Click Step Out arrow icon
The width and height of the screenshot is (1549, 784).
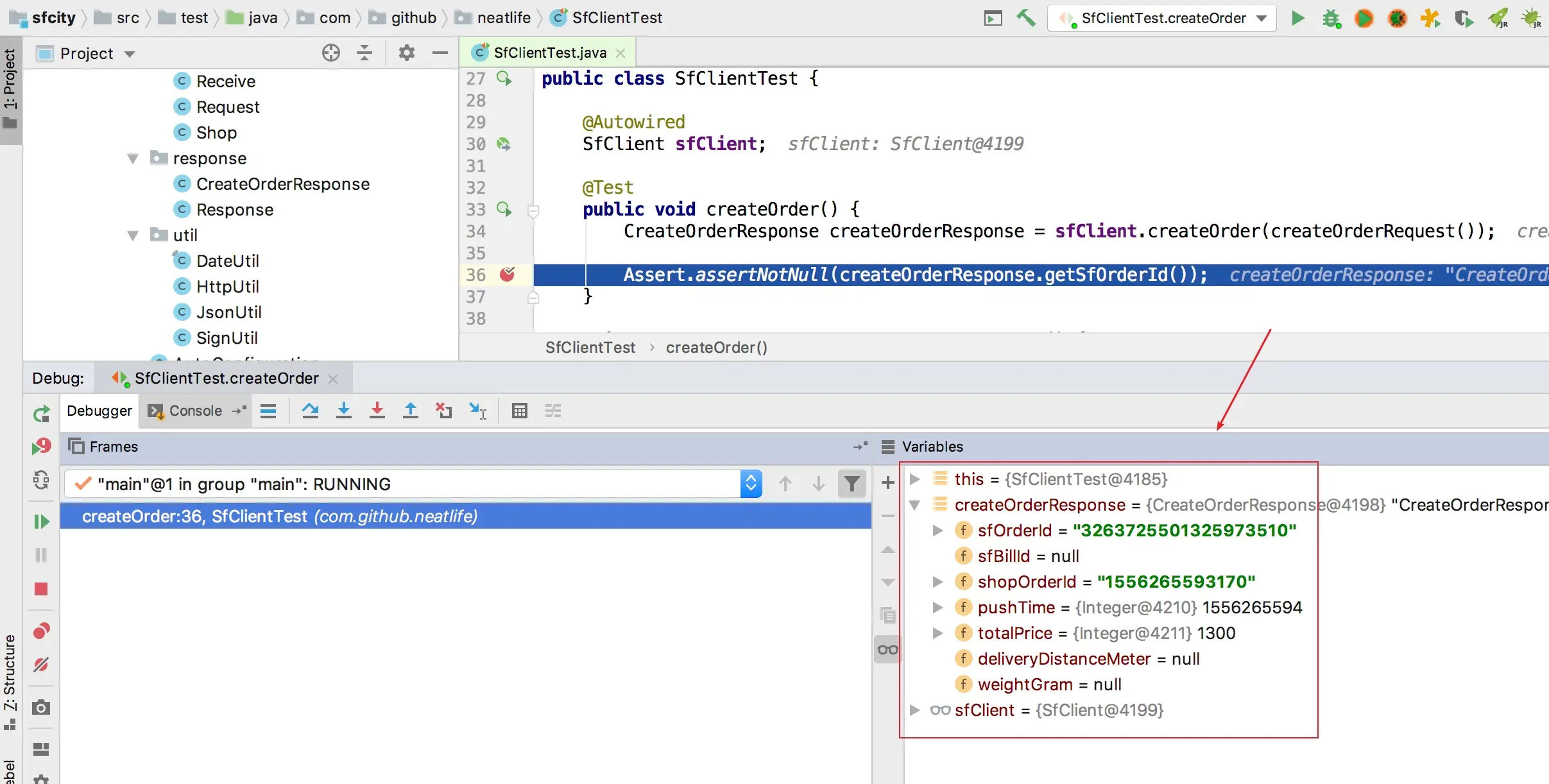click(411, 411)
